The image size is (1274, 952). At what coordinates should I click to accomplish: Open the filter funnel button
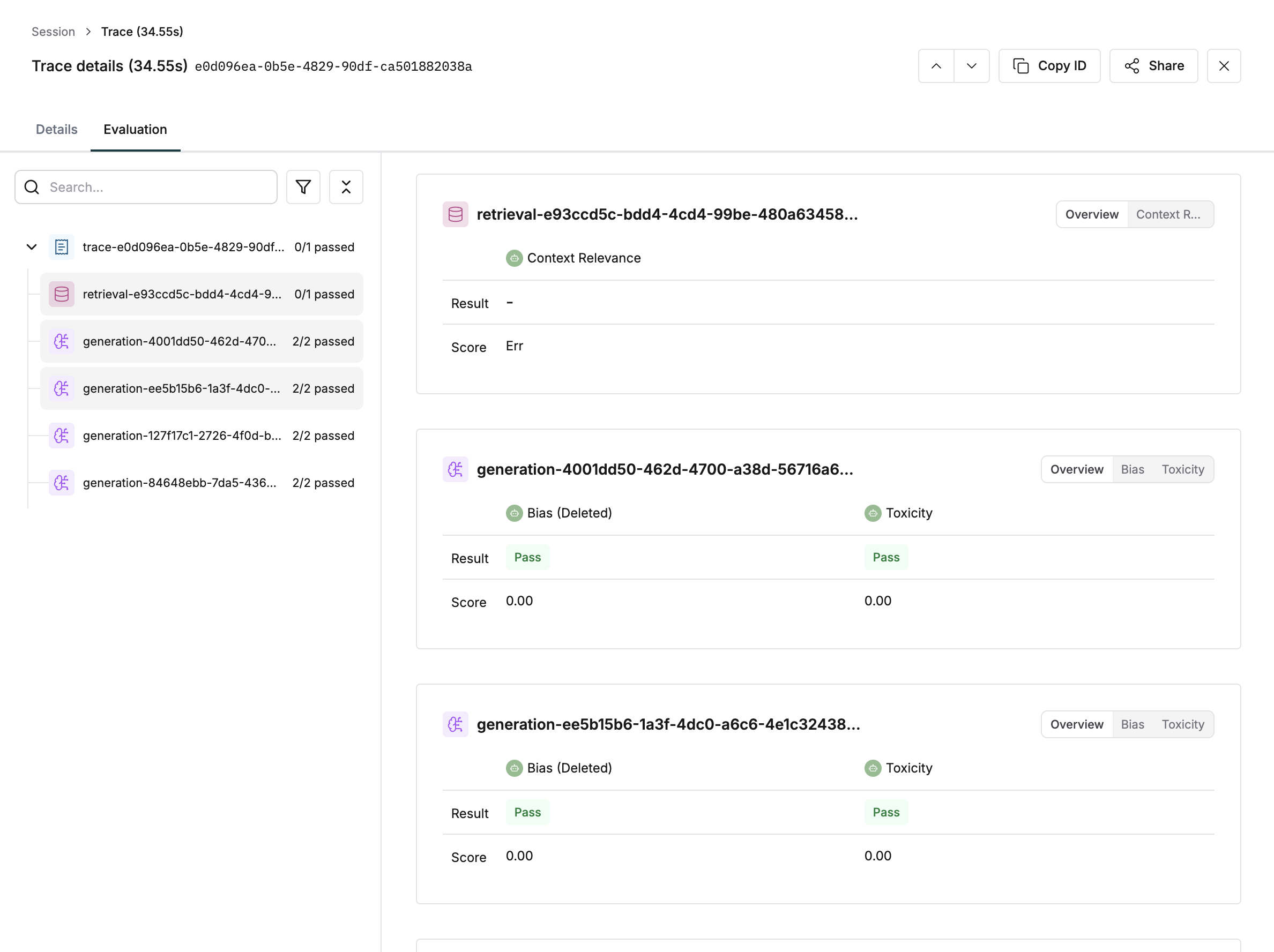[303, 187]
